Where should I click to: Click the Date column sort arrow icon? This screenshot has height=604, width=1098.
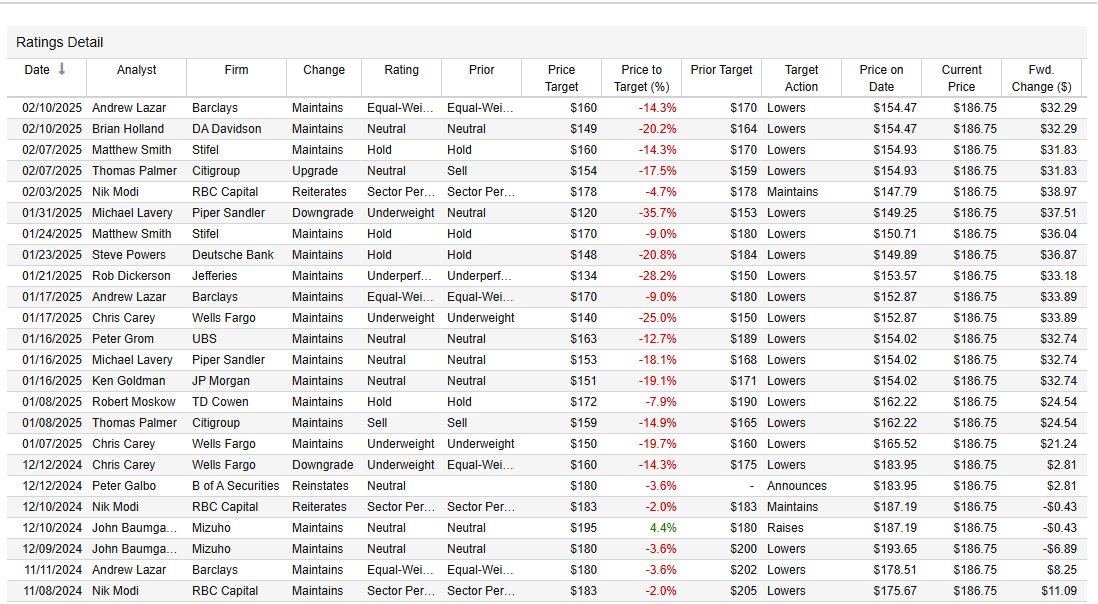(62, 69)
